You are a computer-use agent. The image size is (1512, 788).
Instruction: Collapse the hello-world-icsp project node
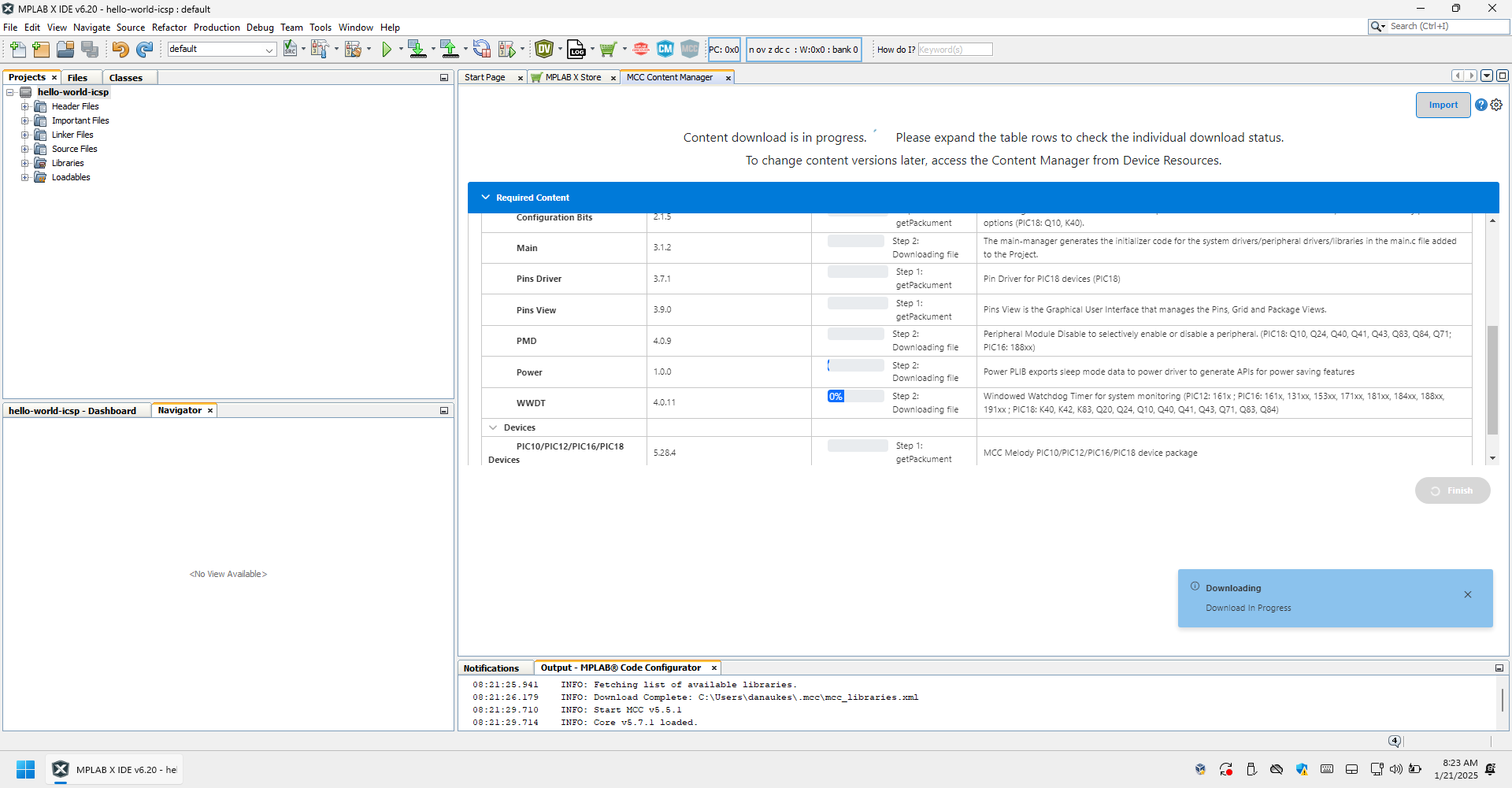click(11, 92)
